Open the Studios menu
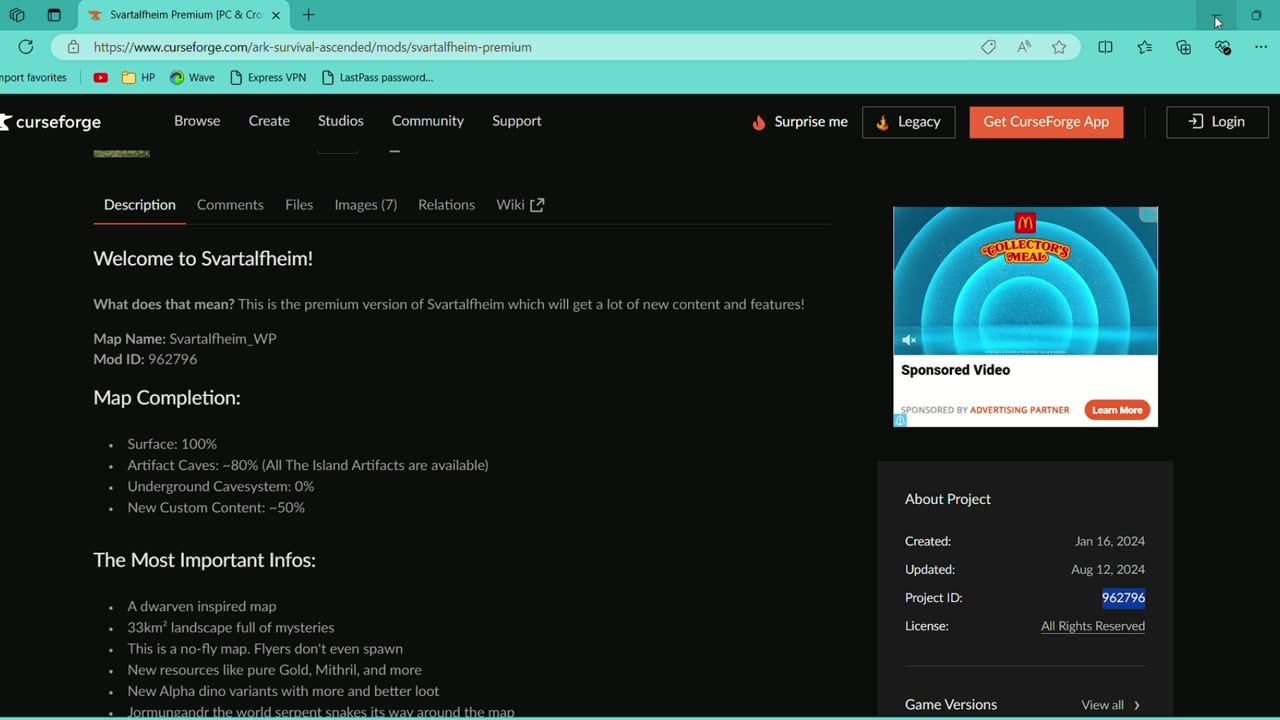 coord(341,121)
